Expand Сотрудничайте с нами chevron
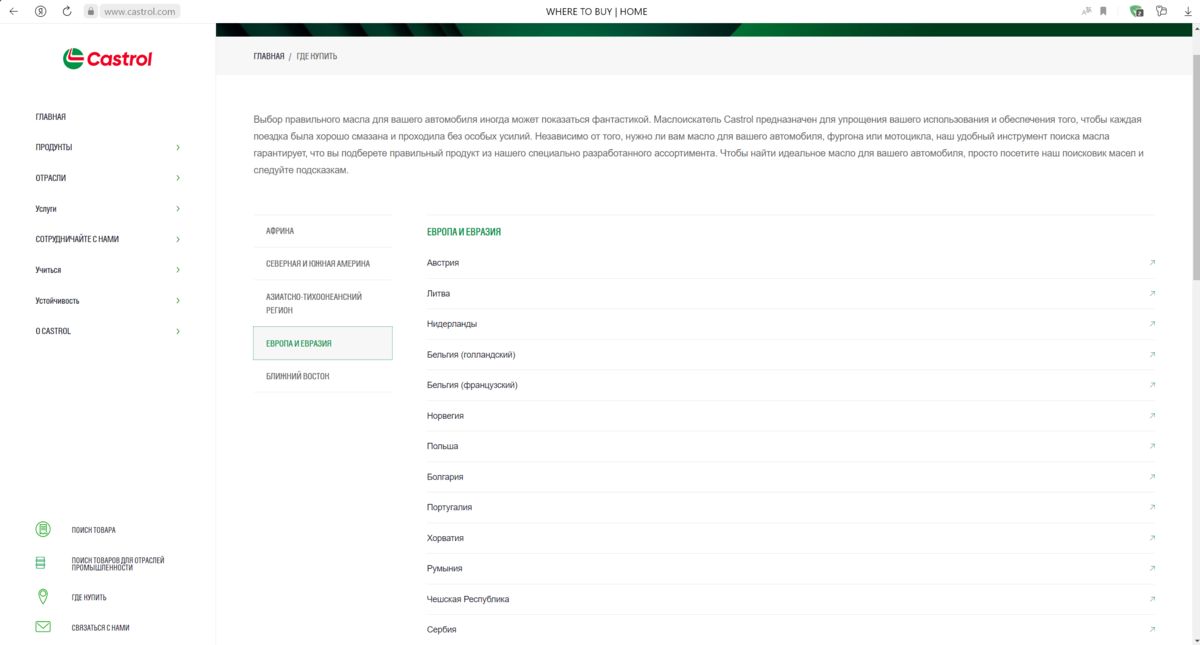The width and height of the screenshot is (1200, 645). [x=178, y=239]
